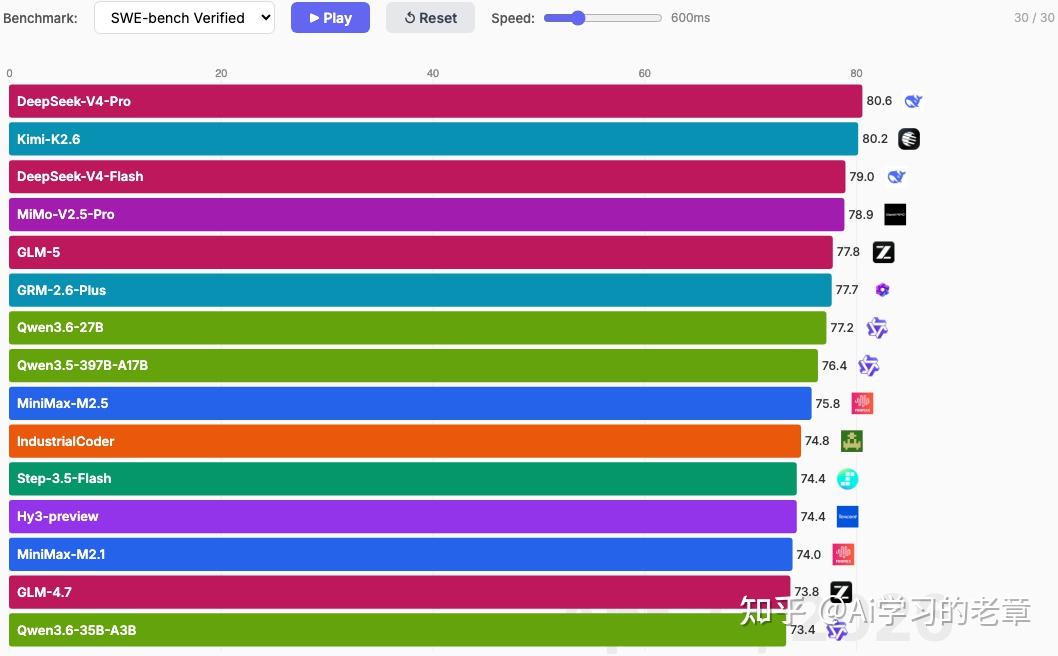Viewport: 1058px width, 656px height.
Task: Start the animation with the Play button
Action: (x=330, y=18)
